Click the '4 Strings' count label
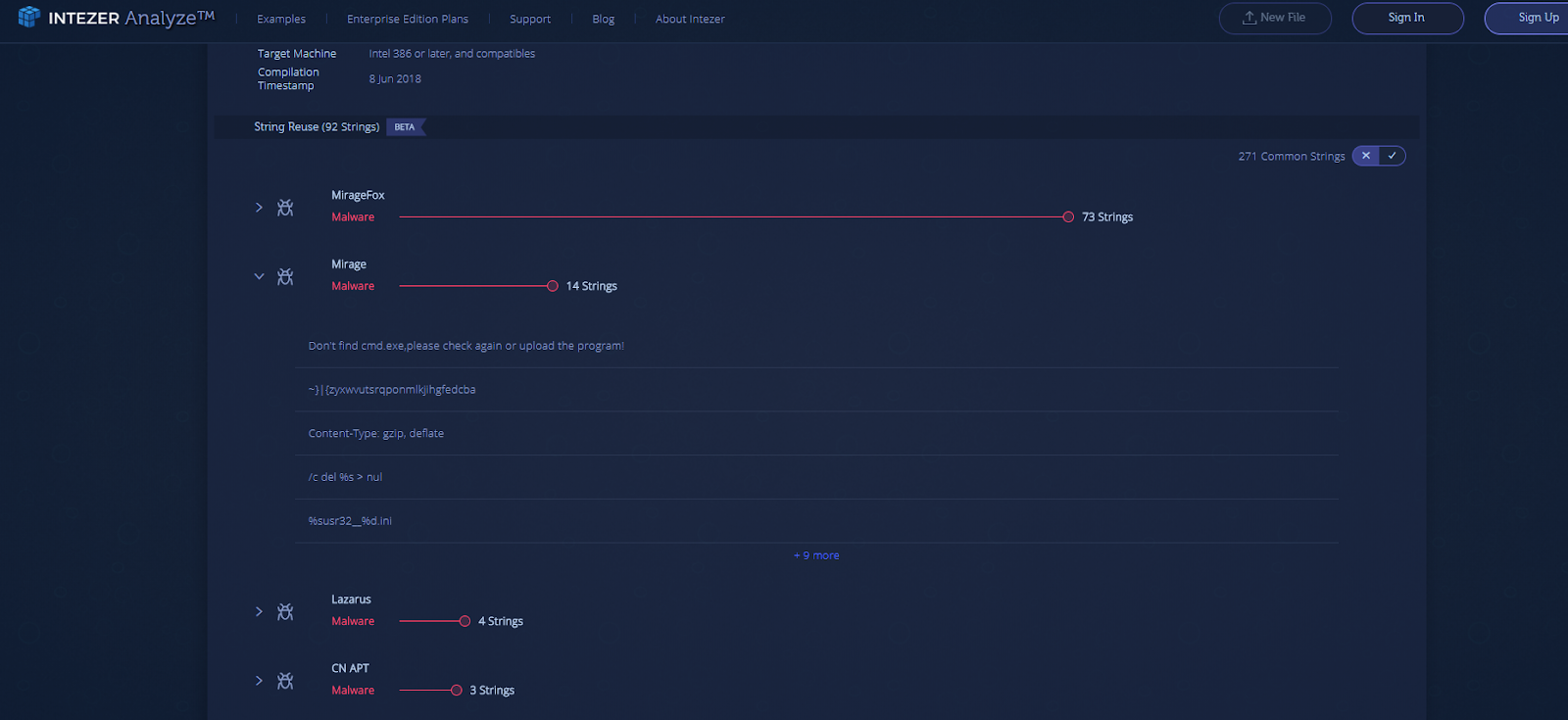Screen dimensions: 1568x720 501,621
